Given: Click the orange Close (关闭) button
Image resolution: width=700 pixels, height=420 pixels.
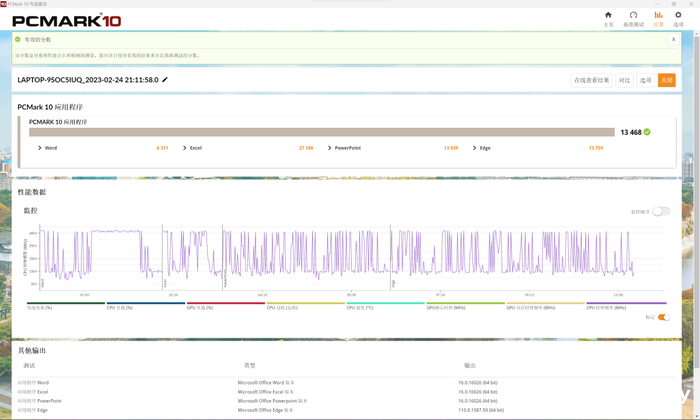Looking at the screenshot, I should (667, 80).
